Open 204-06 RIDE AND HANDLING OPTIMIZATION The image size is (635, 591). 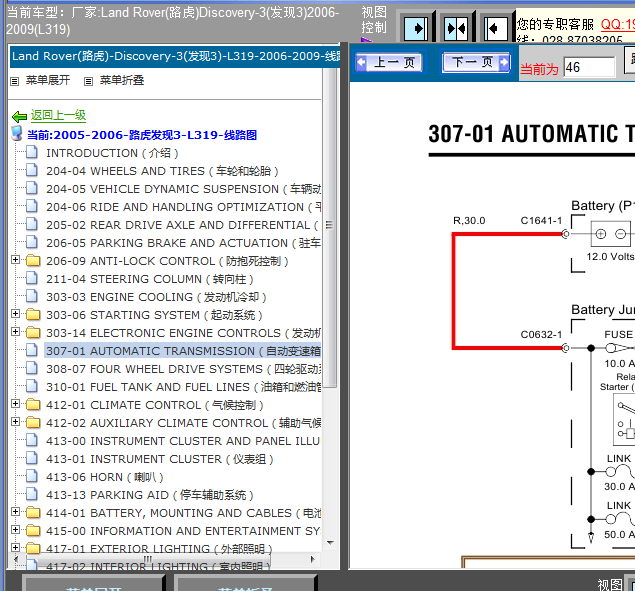(x=183, y=207)
